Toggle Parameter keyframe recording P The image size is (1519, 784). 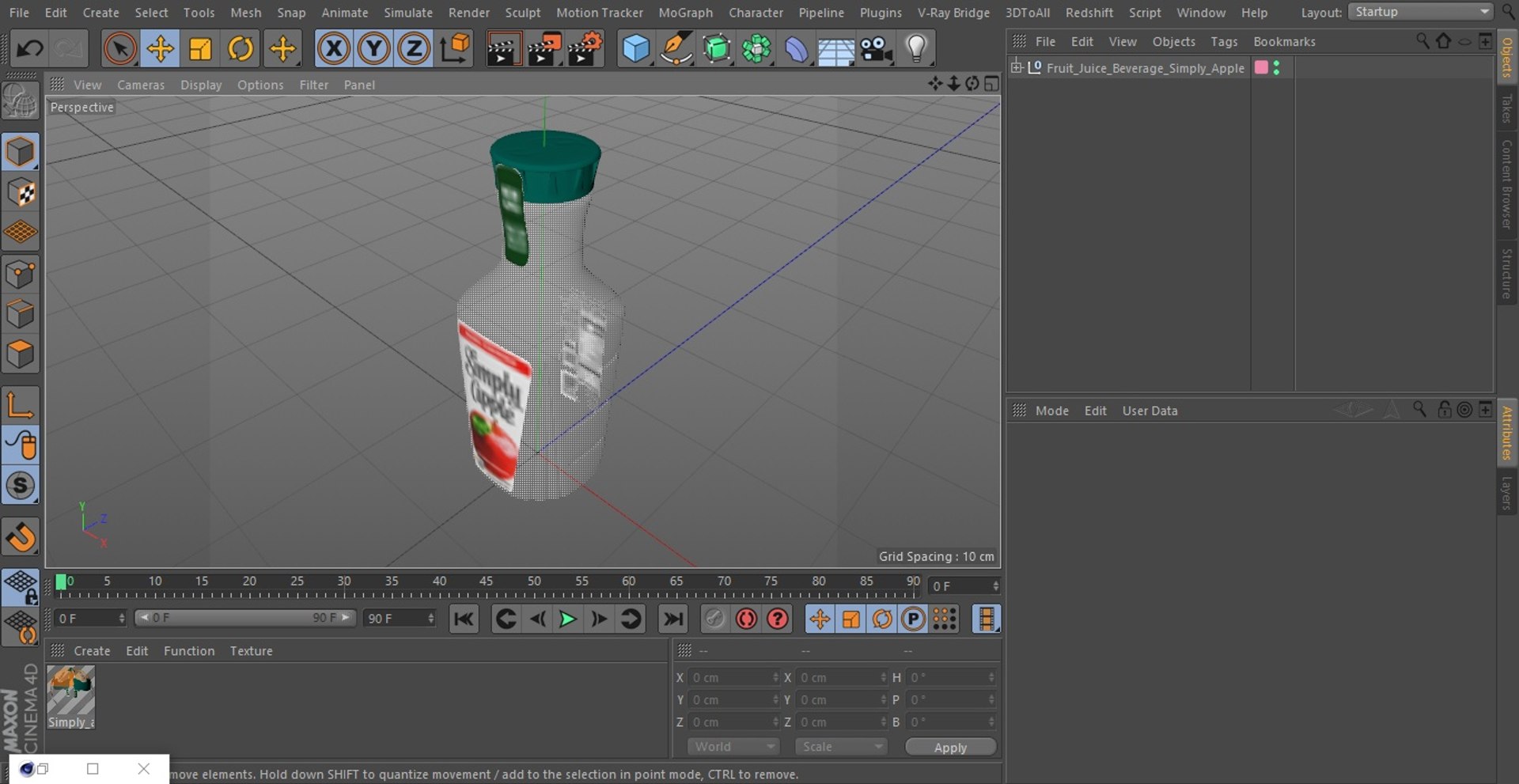(913, 619)
